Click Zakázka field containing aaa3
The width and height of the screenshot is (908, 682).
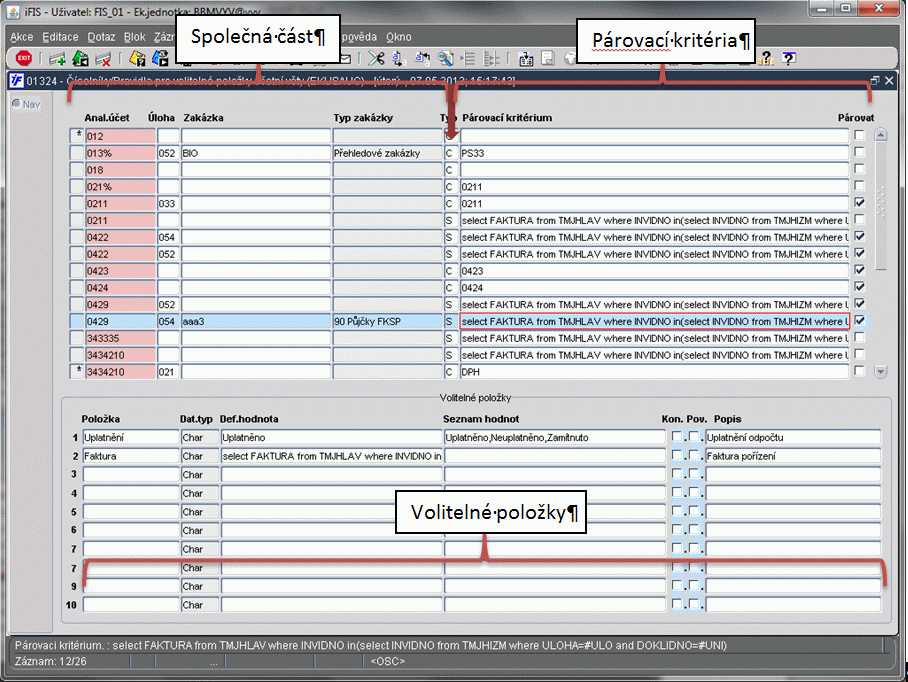(256, 321)
